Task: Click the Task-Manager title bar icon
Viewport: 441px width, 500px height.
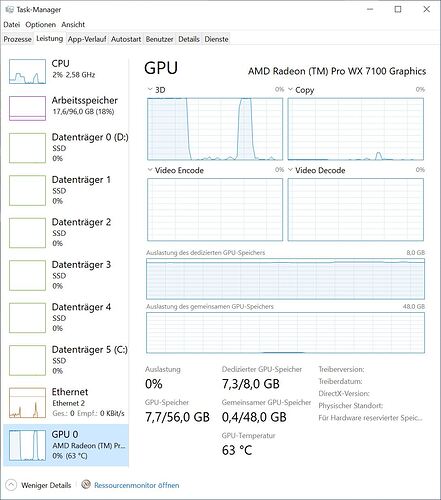Action: coord(9,9)
